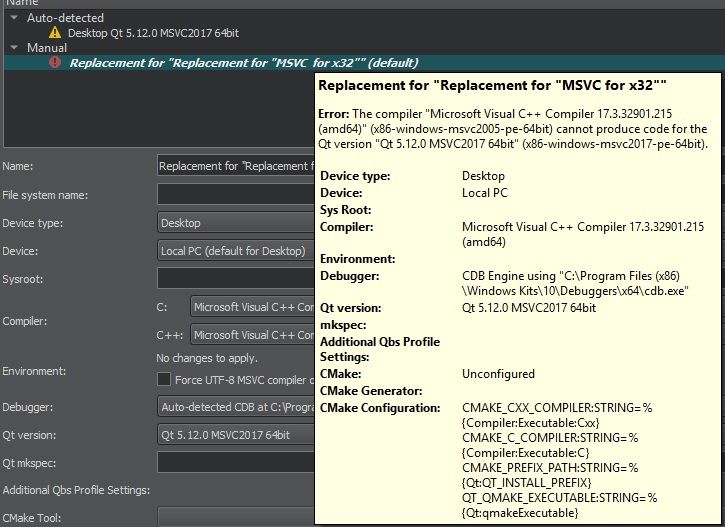
Task: Enable Force UTF-8 MSVC compiler output checkbox
Action: pyautogui.click(x=164, y=380)
